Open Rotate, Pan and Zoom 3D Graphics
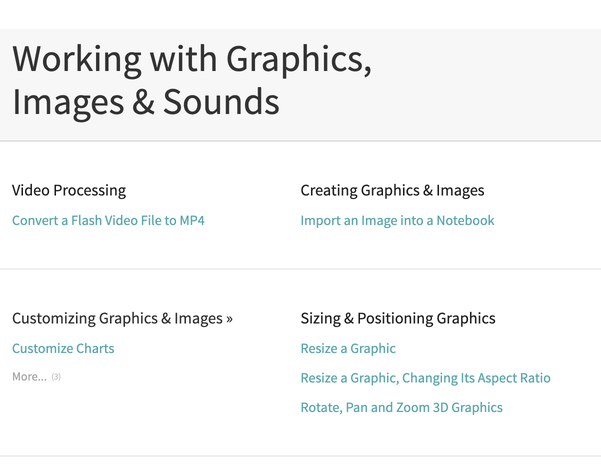 click(401, 407)
